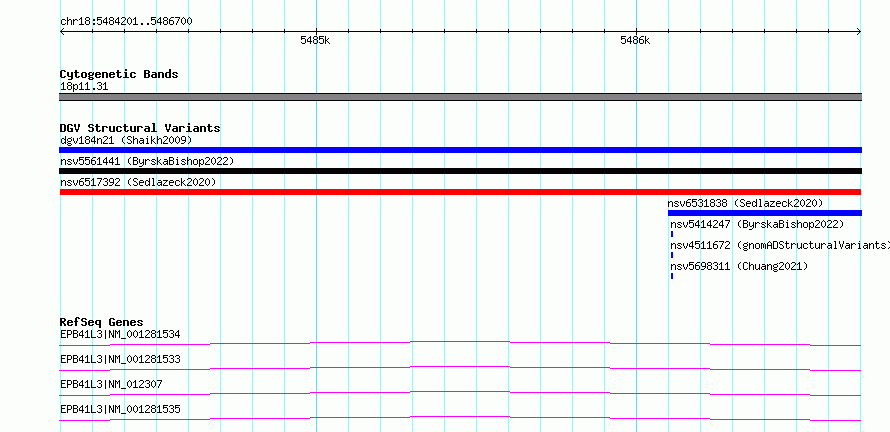
Task: Click the blue dgv184n21 variant bar
Action: pyautogui.click(x=460, y=150)
